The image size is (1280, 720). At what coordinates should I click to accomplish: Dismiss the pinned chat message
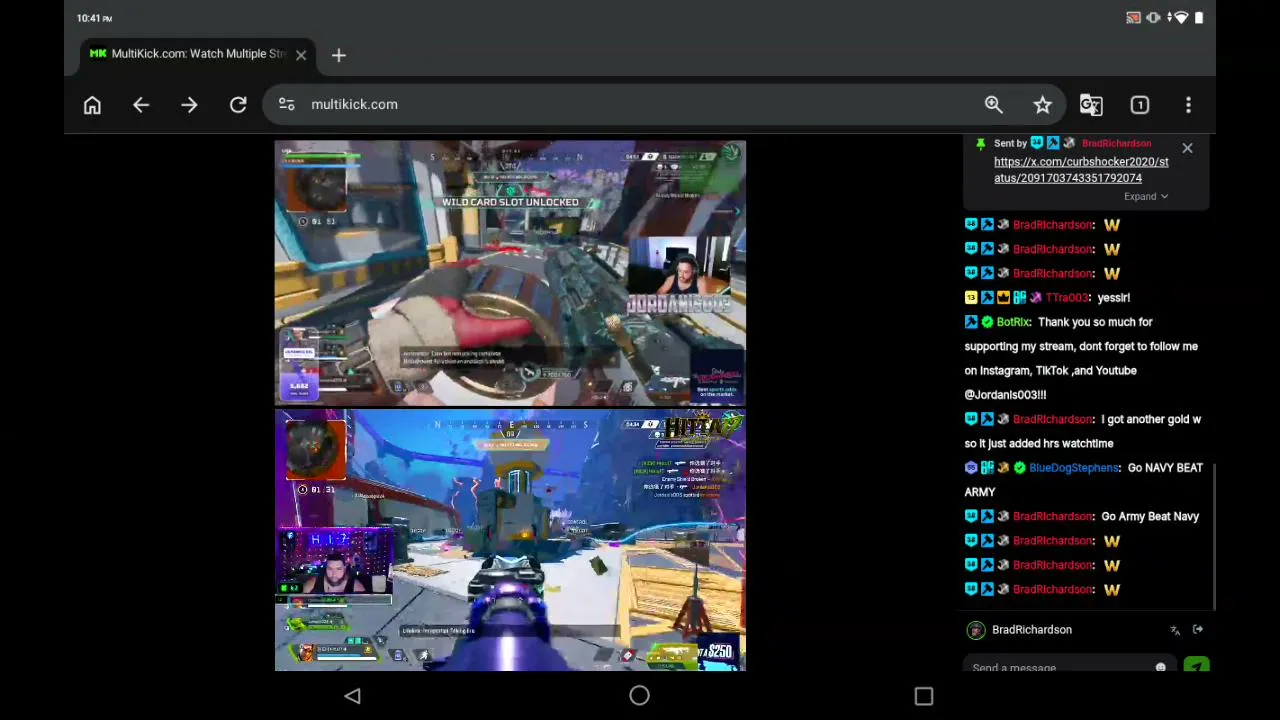pyautogui.click(x=1187, y=149)
